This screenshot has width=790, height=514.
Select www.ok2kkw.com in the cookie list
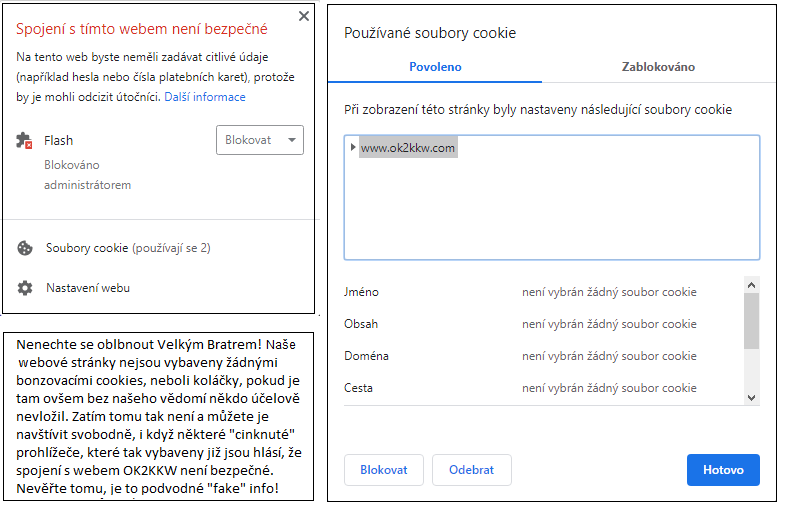pos(408,148)
